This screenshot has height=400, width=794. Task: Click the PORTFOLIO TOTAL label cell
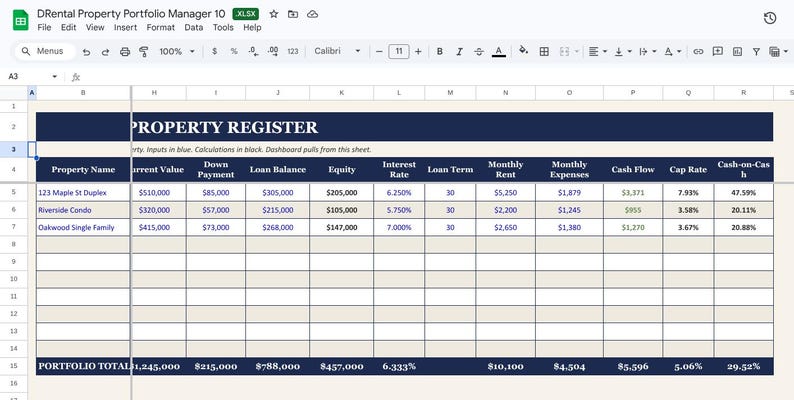(x=83, y=366)
